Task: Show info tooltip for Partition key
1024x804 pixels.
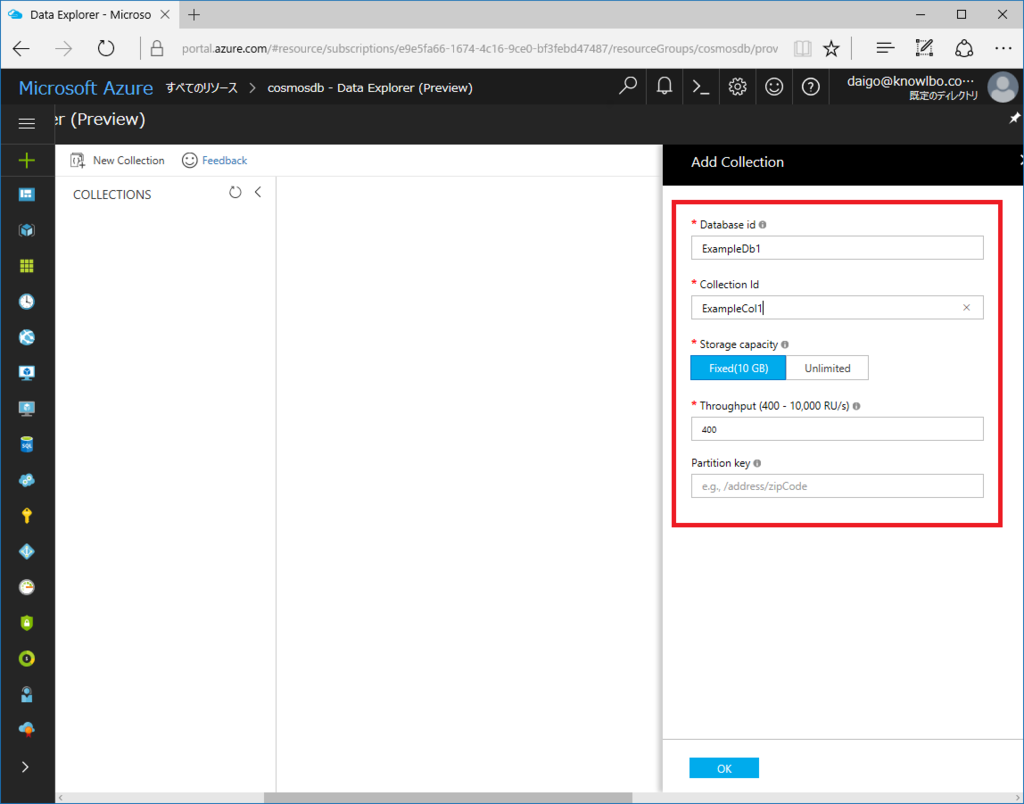Action: [x=757, y=463]
